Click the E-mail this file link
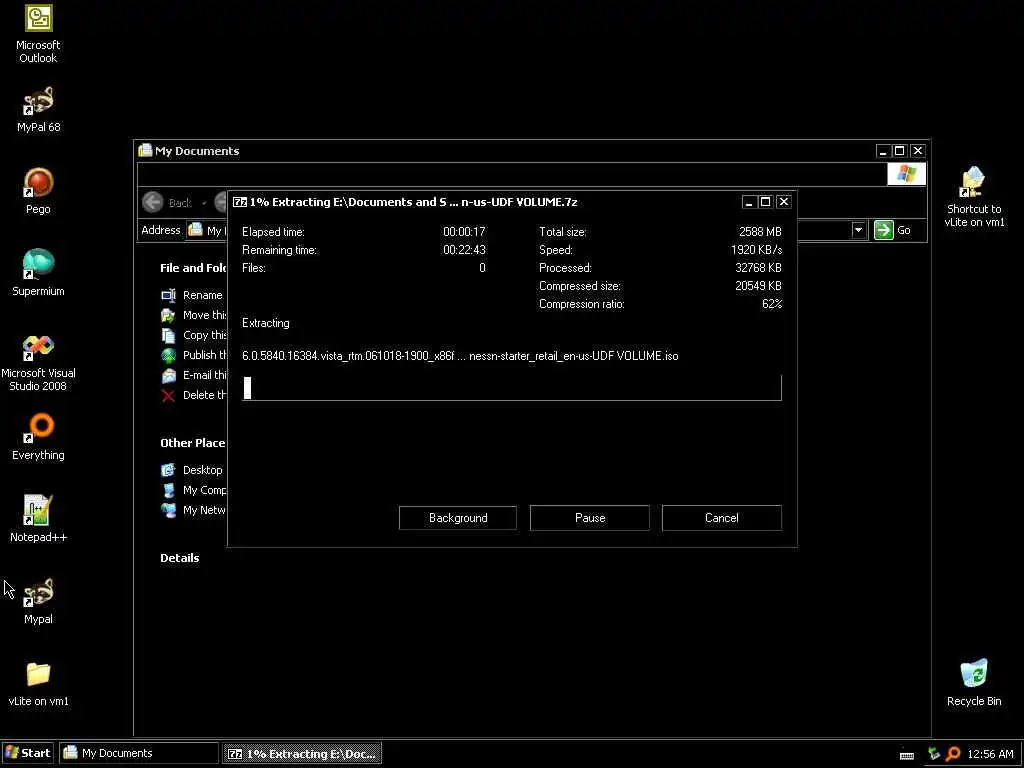 [194, 375]
